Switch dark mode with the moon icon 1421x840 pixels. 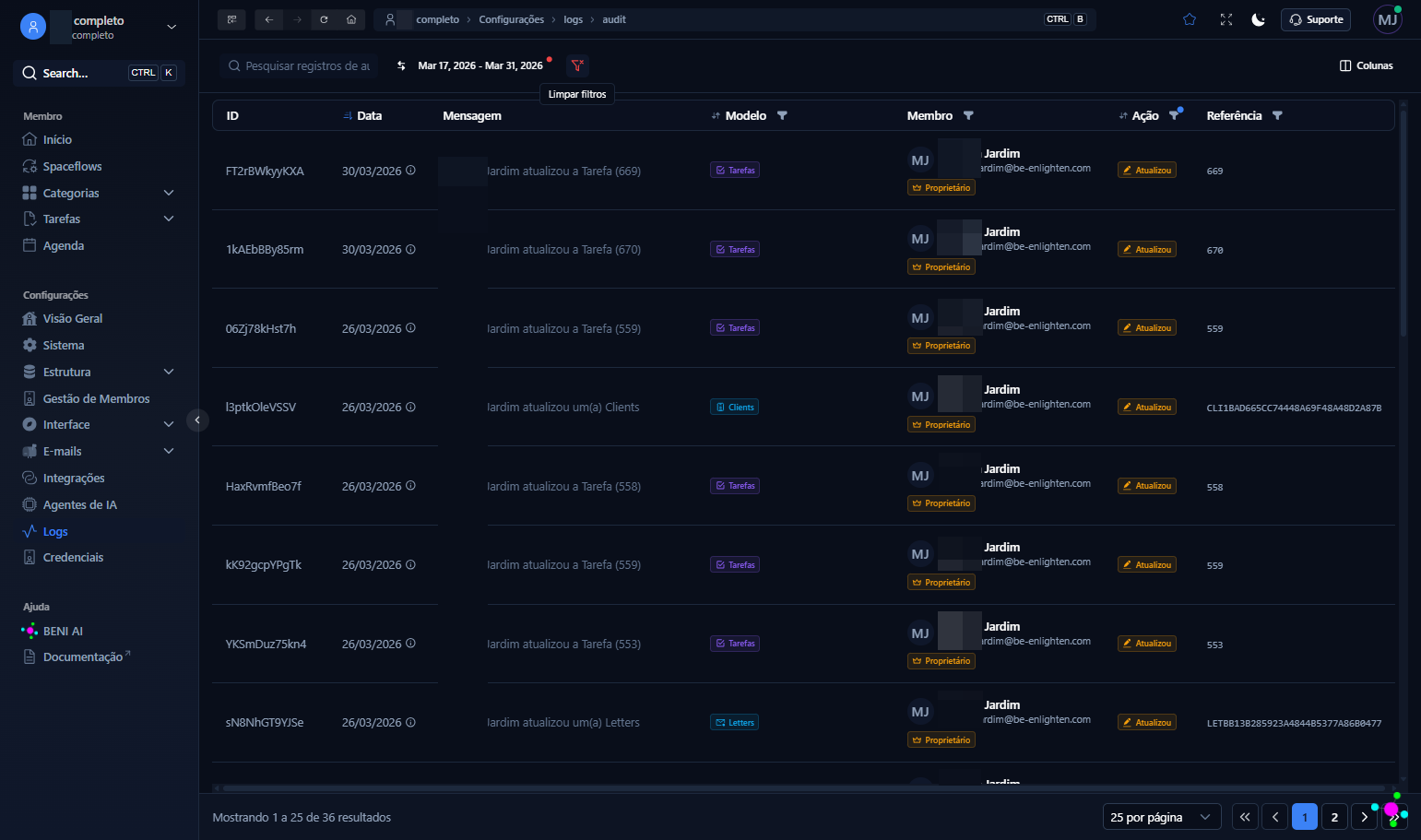click(x=1258, y=19)
